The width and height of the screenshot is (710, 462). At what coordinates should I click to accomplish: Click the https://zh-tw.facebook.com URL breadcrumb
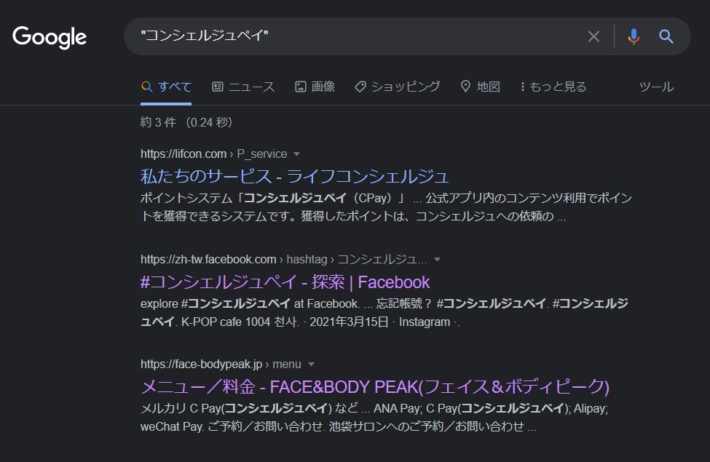283,260
